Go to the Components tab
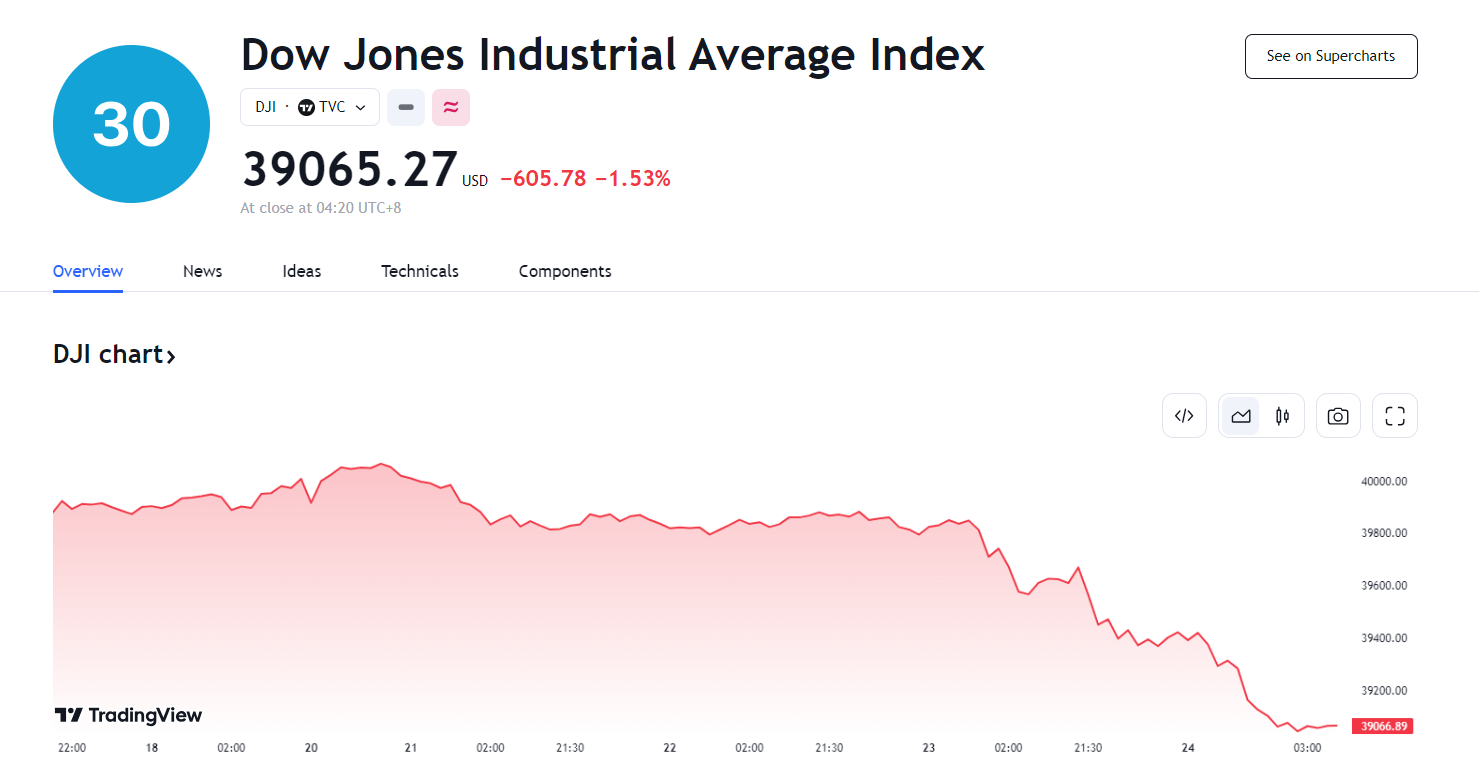Screen dimensions: 1479x782 coord(565,271)
